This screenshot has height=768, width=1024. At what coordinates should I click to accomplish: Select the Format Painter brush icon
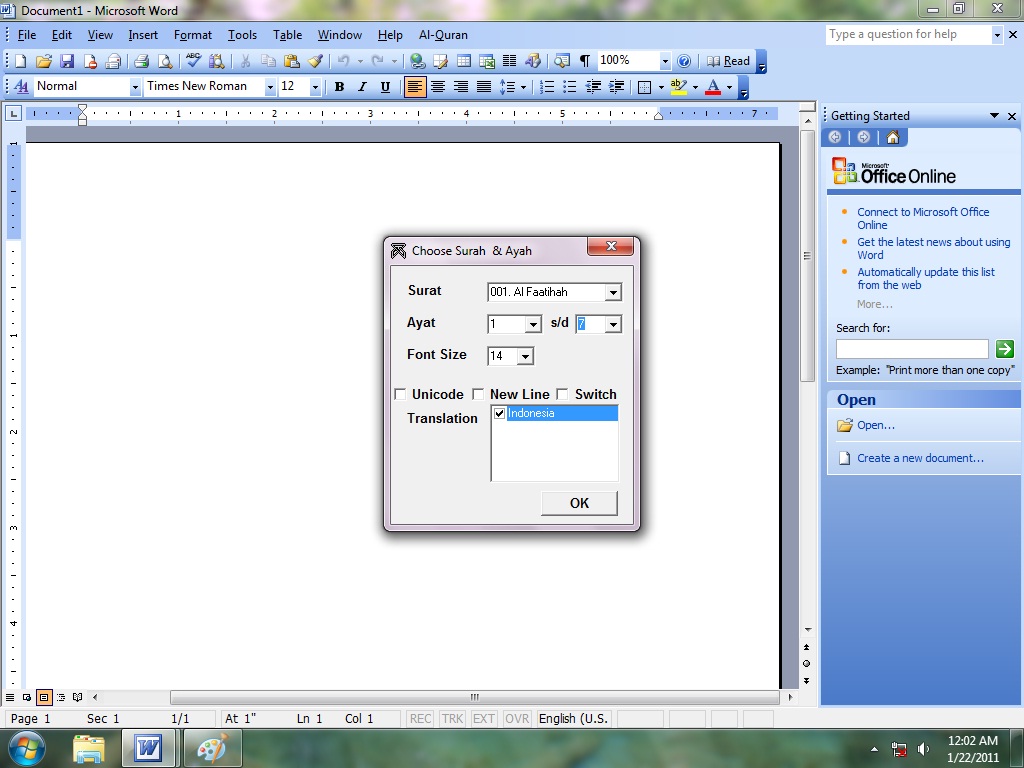tap(315, 61)
